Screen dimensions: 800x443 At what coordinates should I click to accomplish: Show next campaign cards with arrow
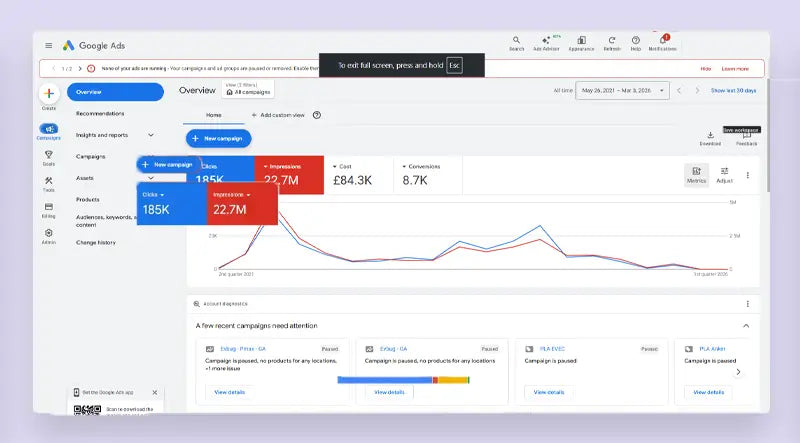click(x=738, y=372)
